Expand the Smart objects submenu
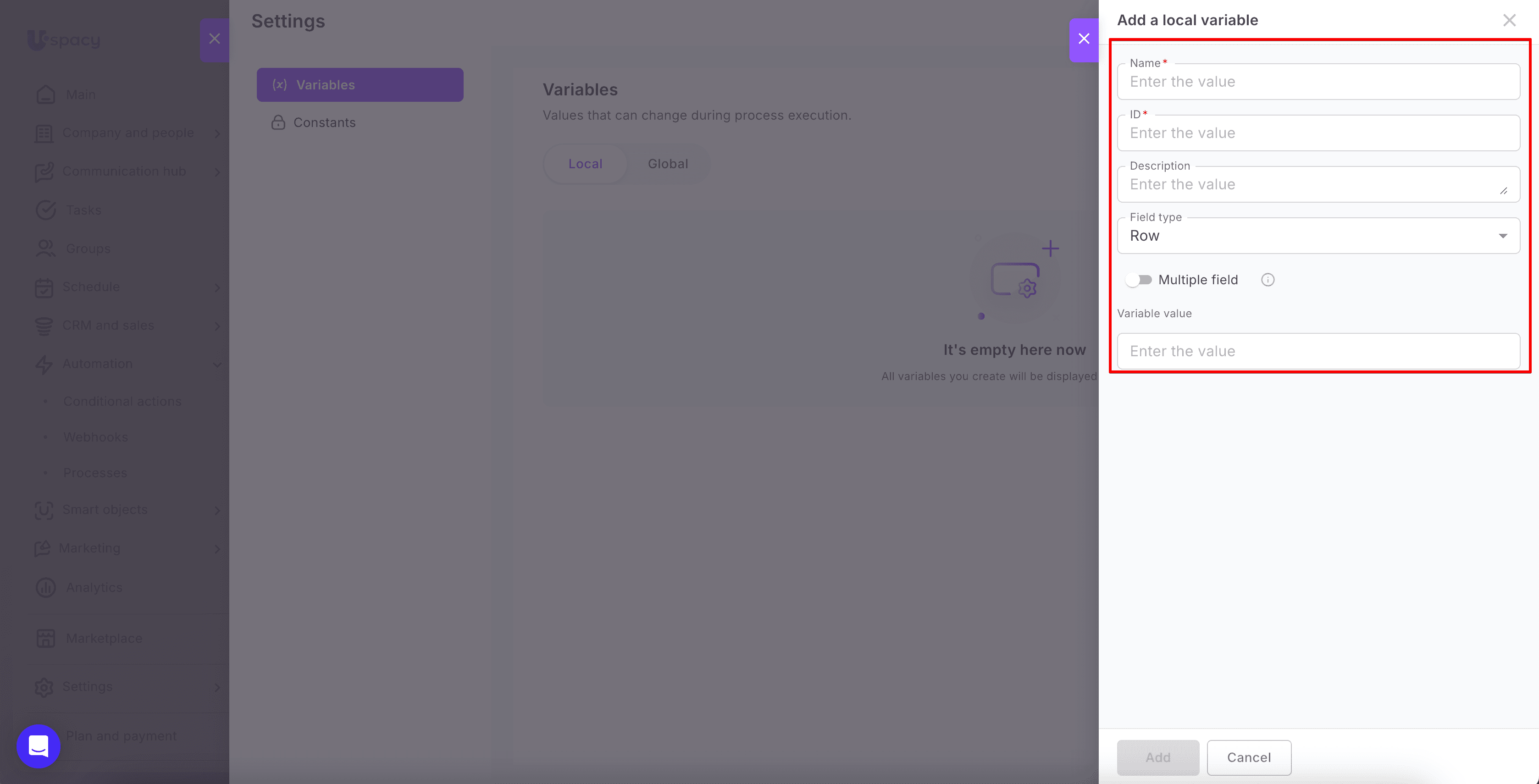Screen dimensions: 1539x784 click(217, 511)
